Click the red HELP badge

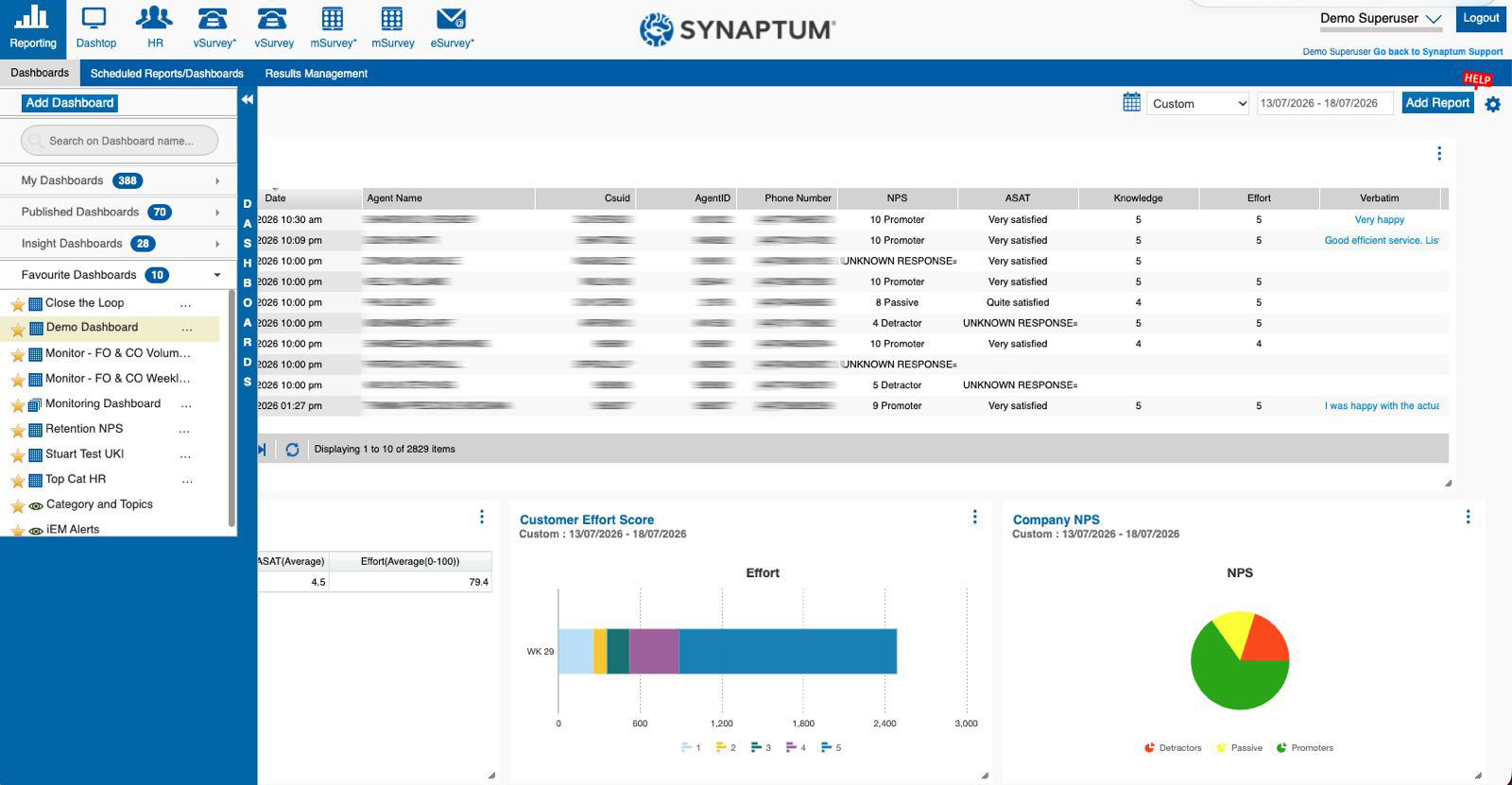coord(1477,79)
